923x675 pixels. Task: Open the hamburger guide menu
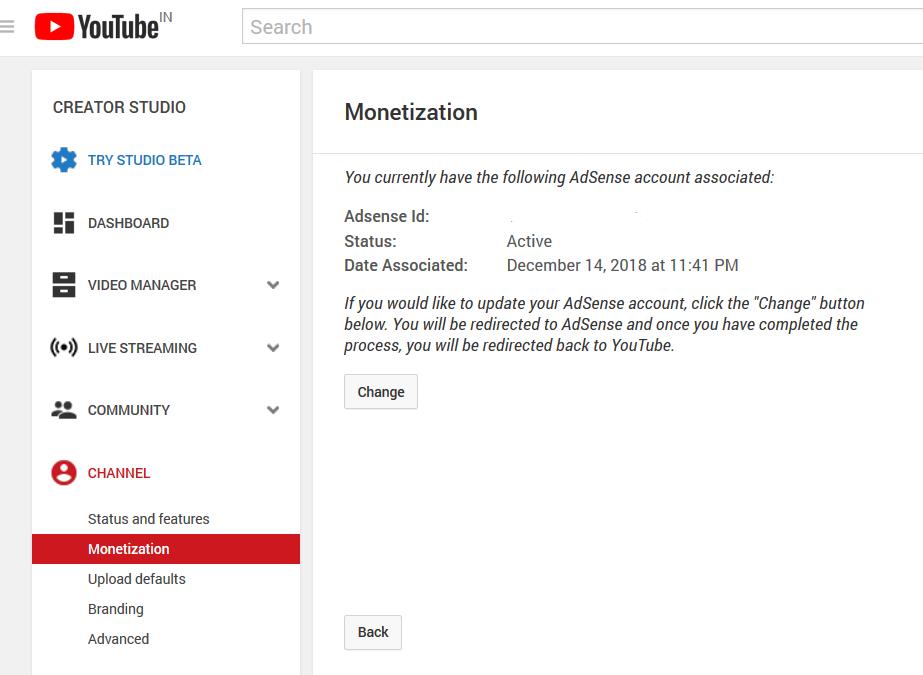[6, 26]
